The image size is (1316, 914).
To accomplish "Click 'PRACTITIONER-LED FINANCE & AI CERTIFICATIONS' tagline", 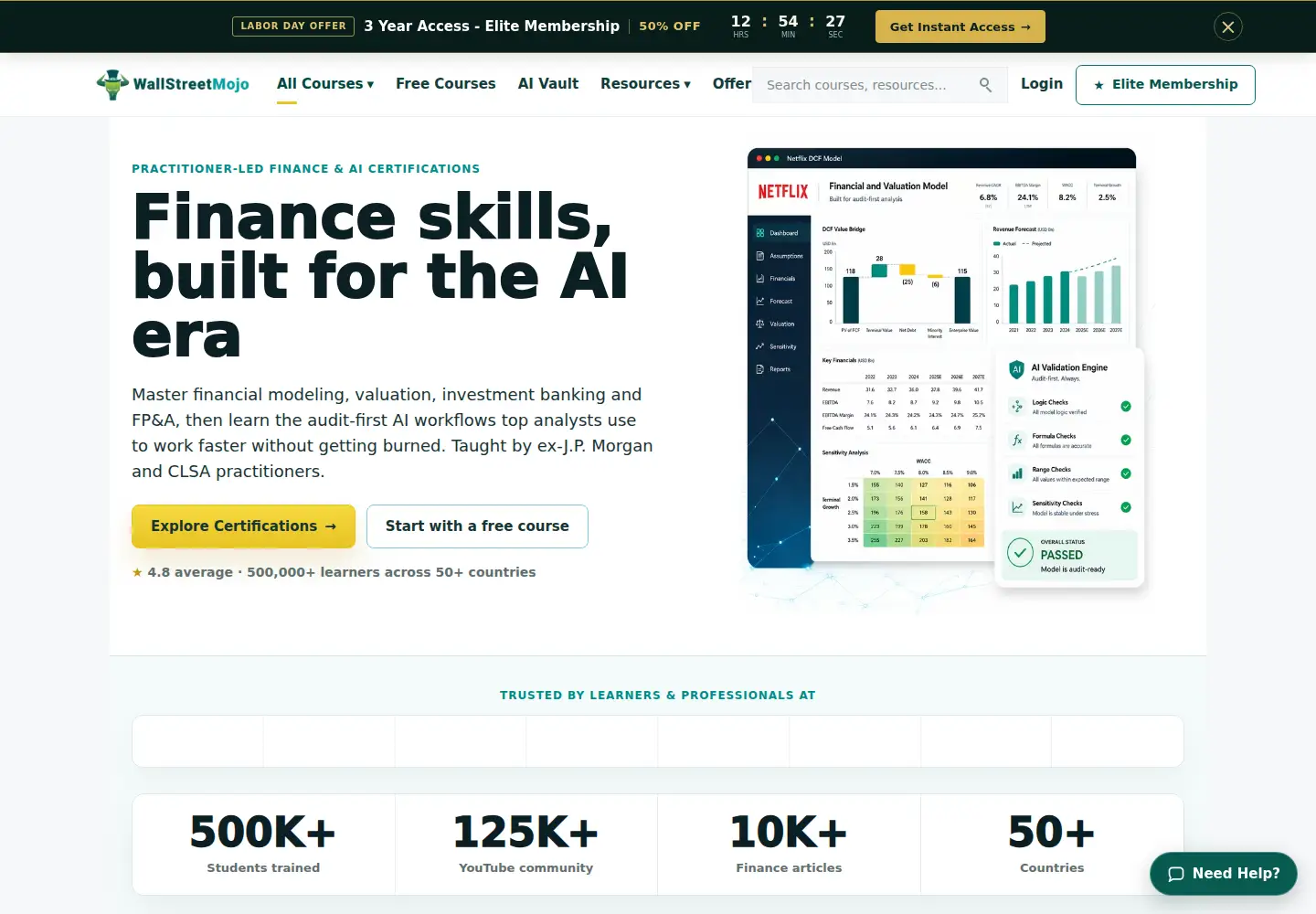I will (x=305, y=169).
